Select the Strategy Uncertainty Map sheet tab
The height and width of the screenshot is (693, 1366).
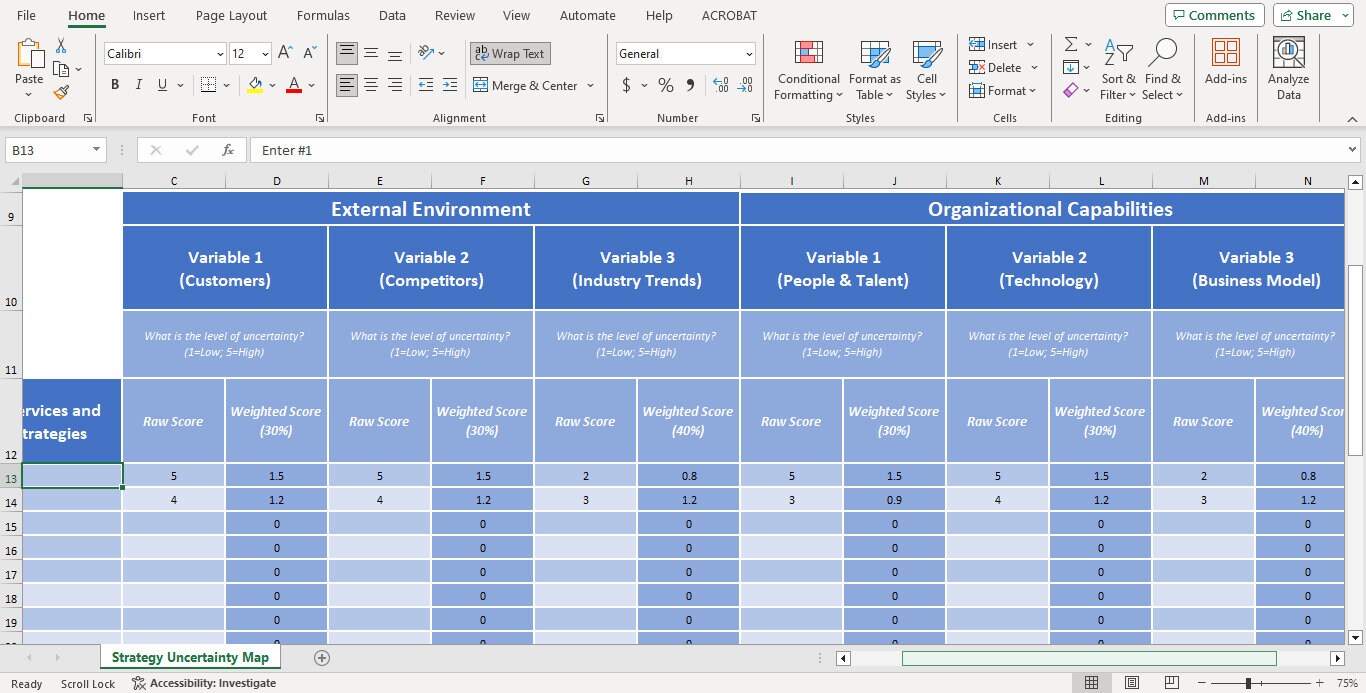[x=190, y=657]
